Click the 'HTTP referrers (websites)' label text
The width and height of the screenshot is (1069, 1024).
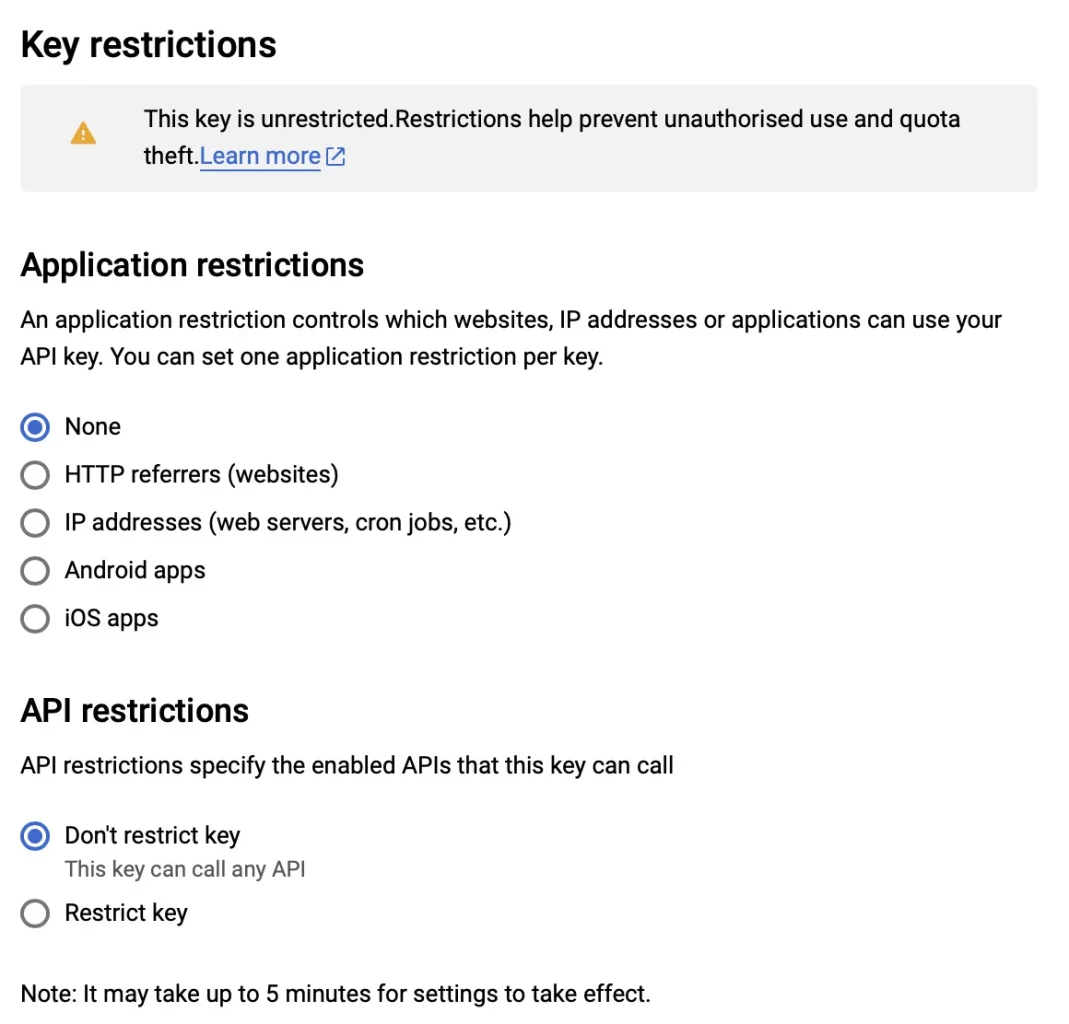click(x=202, y=475)
